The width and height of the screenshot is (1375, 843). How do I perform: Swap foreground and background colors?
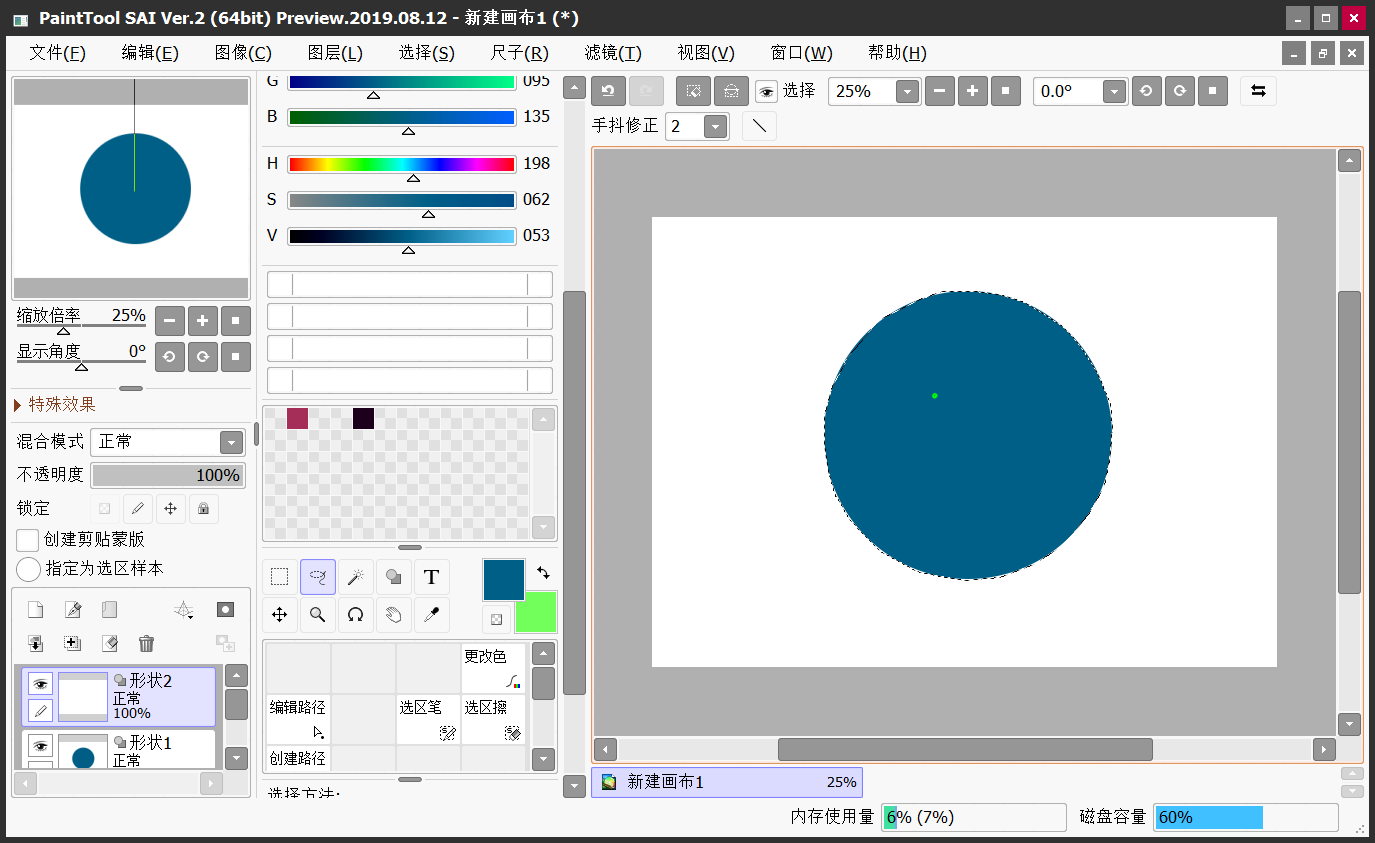[x=543, y=573]
